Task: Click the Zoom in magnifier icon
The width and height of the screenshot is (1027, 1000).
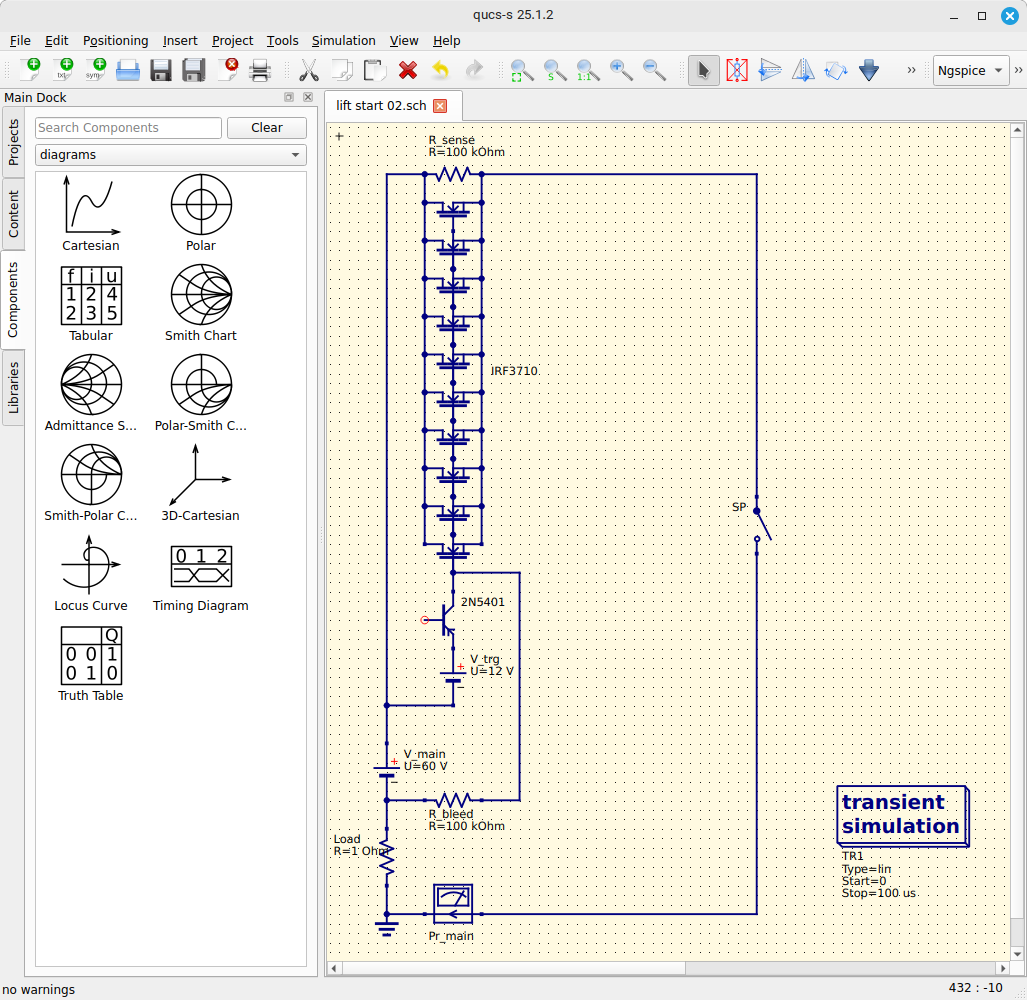Action: [621, 70]
